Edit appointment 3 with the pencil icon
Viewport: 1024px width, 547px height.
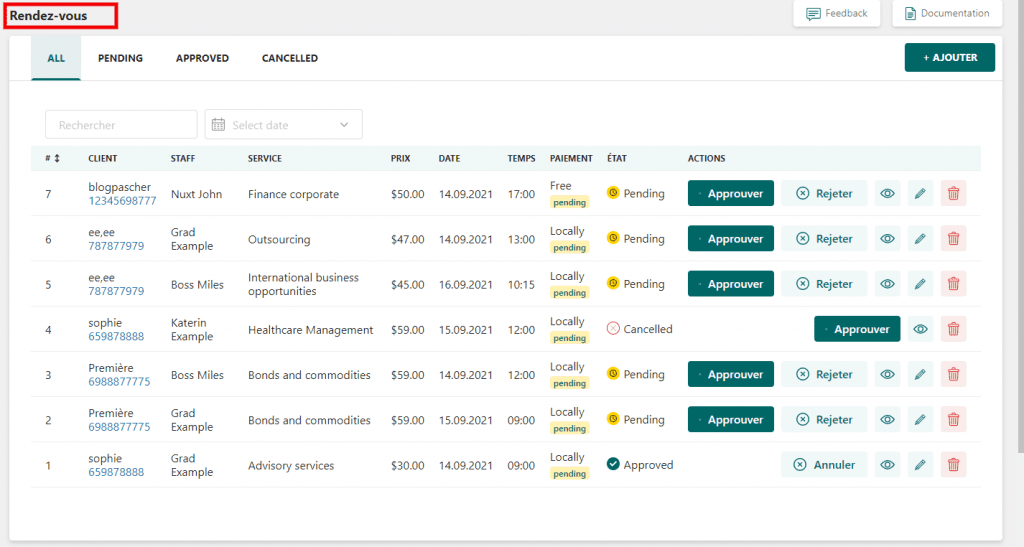click(x=920, y=375)
